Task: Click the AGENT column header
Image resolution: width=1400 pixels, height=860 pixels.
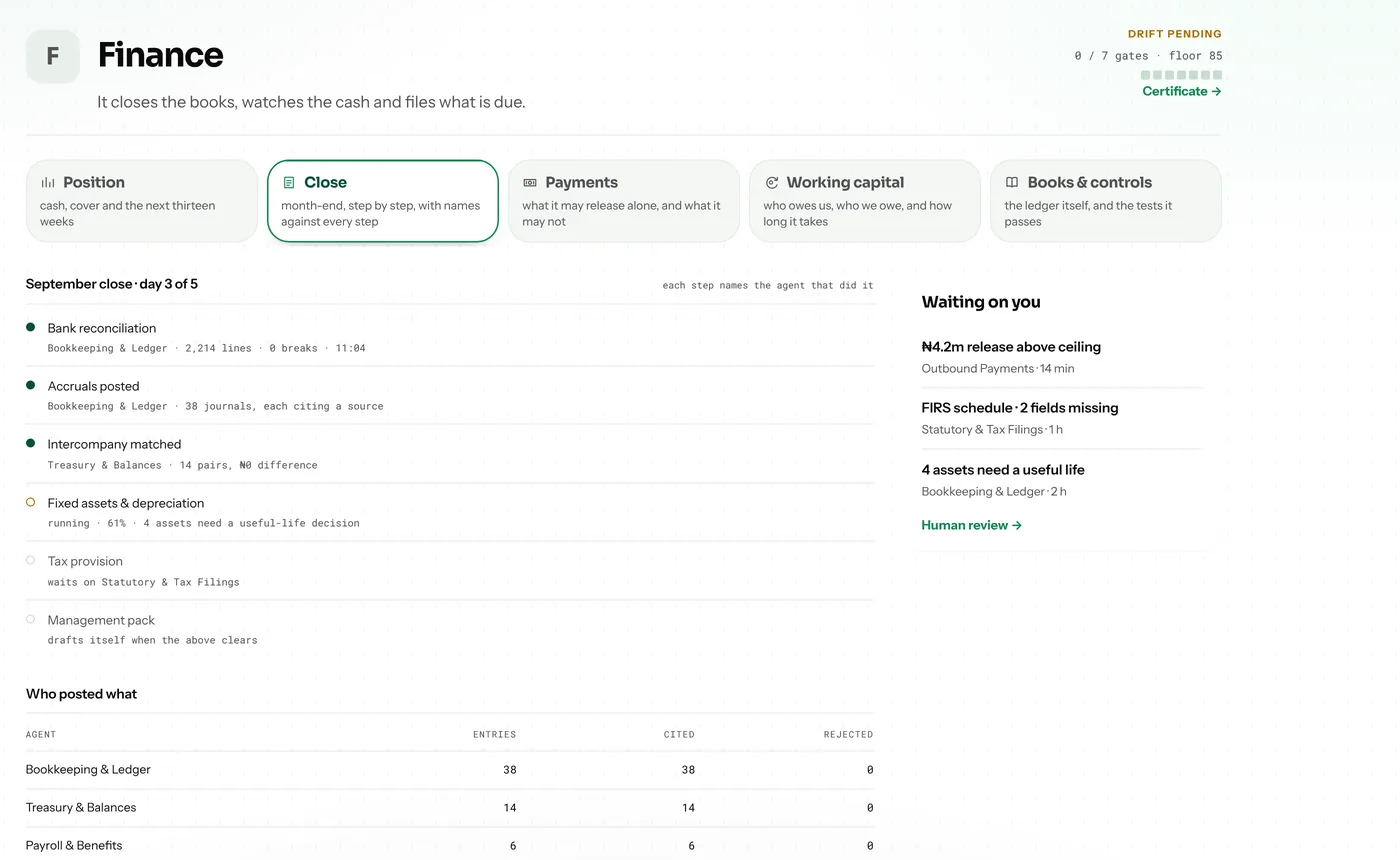Action: pos(41,734)
